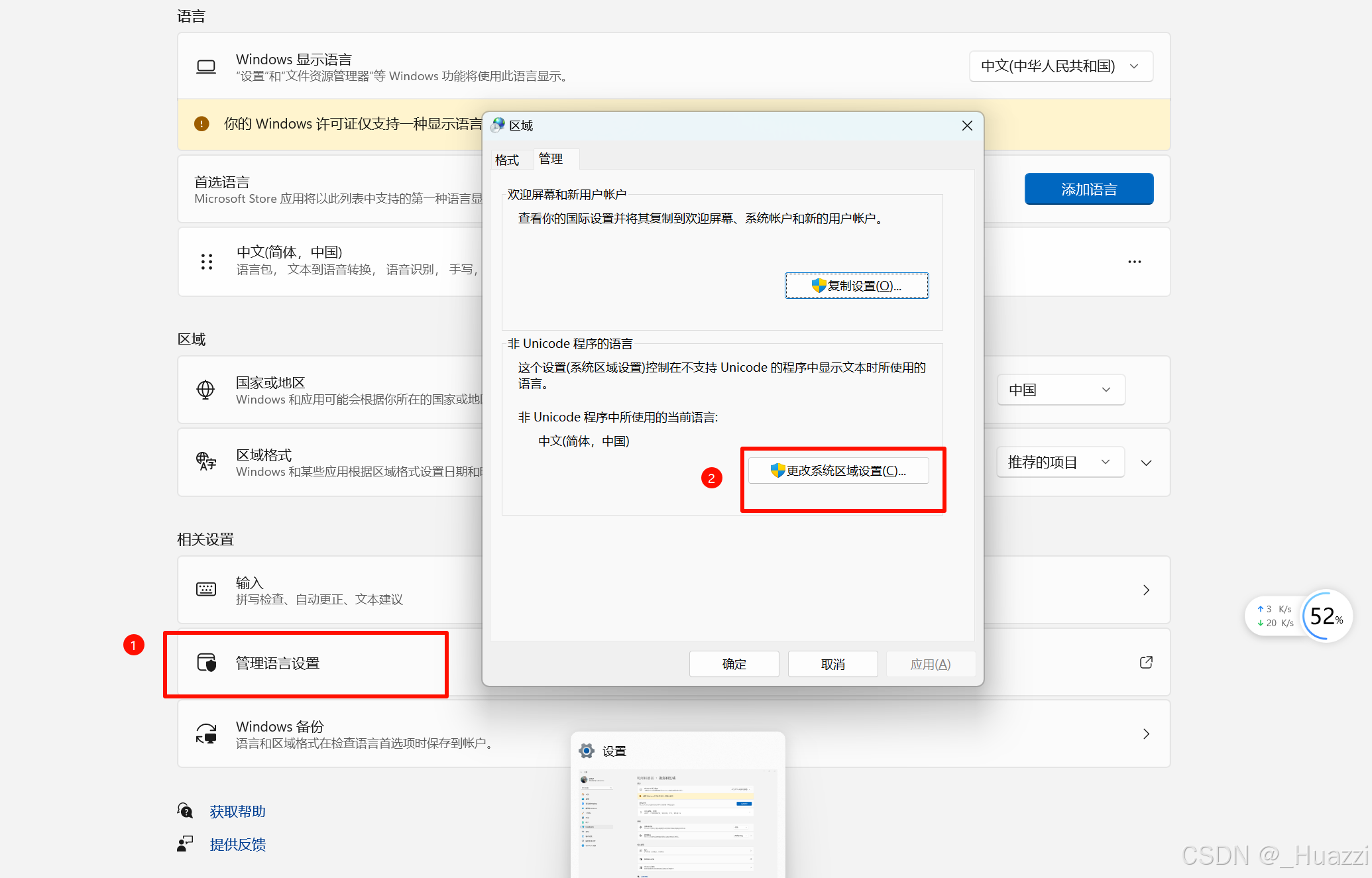Open the Windows 备份 row
This screenshot has width=1372, height=878.
pyautogui.click(x=673, y=734)
